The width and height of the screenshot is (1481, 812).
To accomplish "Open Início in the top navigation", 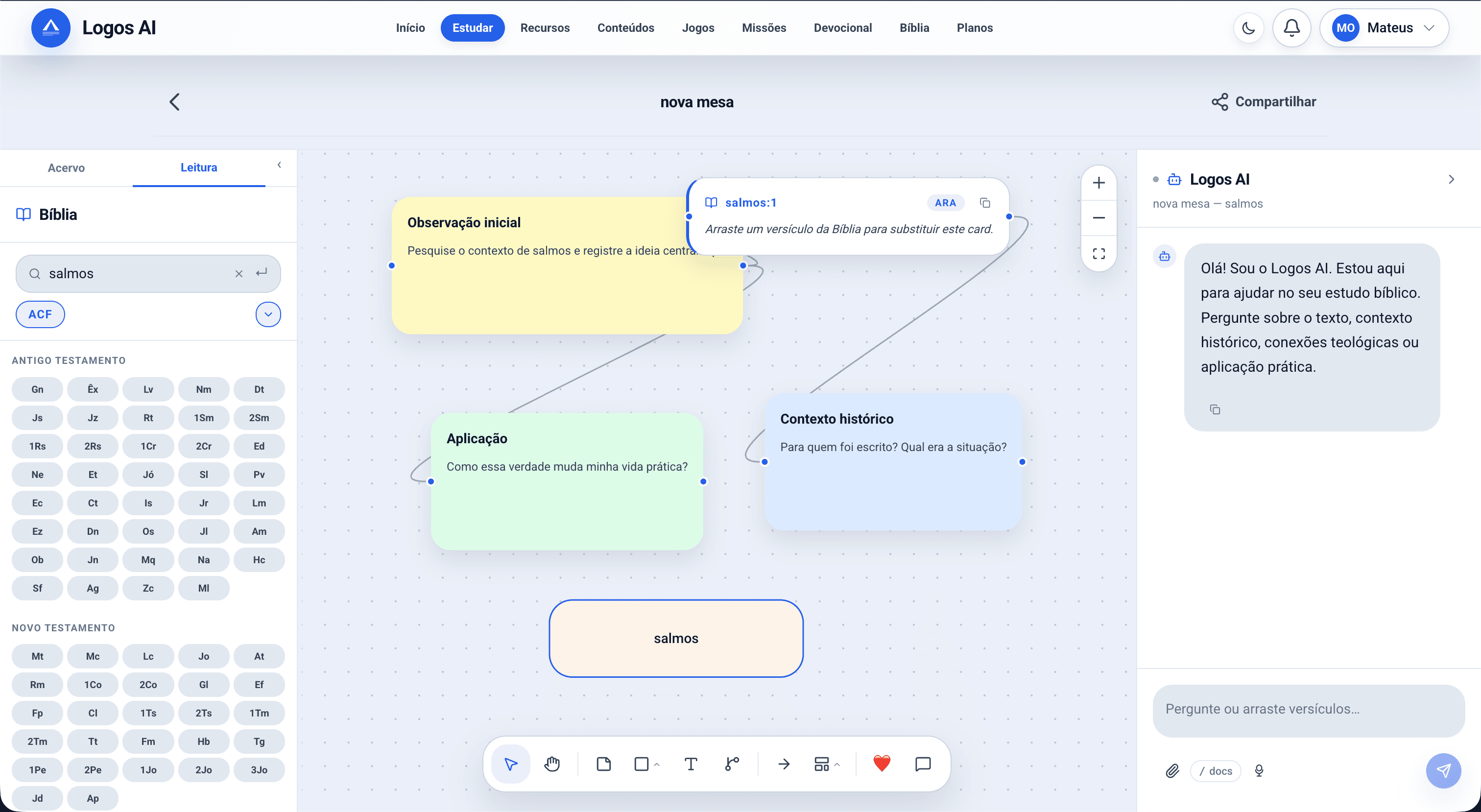I will point(410,27).
